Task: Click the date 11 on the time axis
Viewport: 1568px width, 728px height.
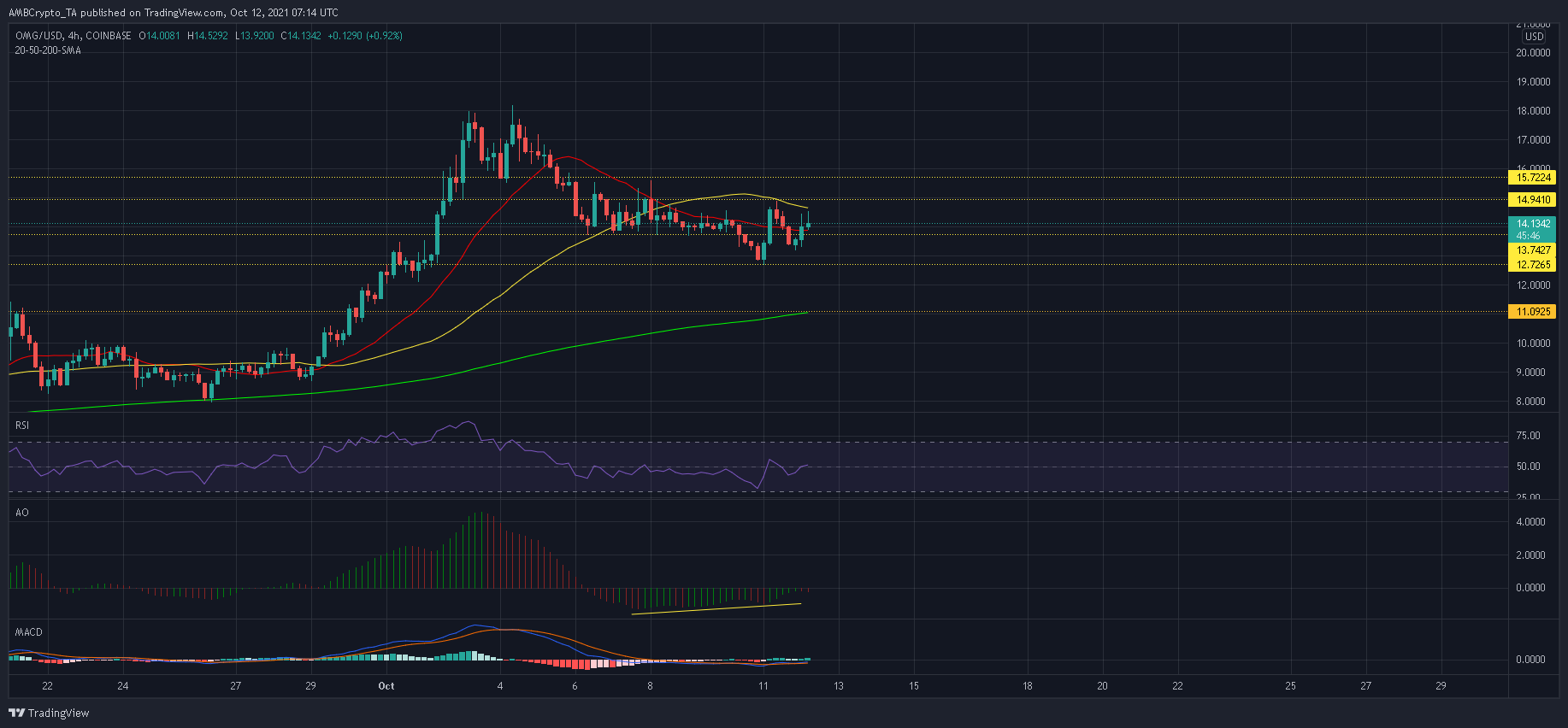Action: pos(763,686)
